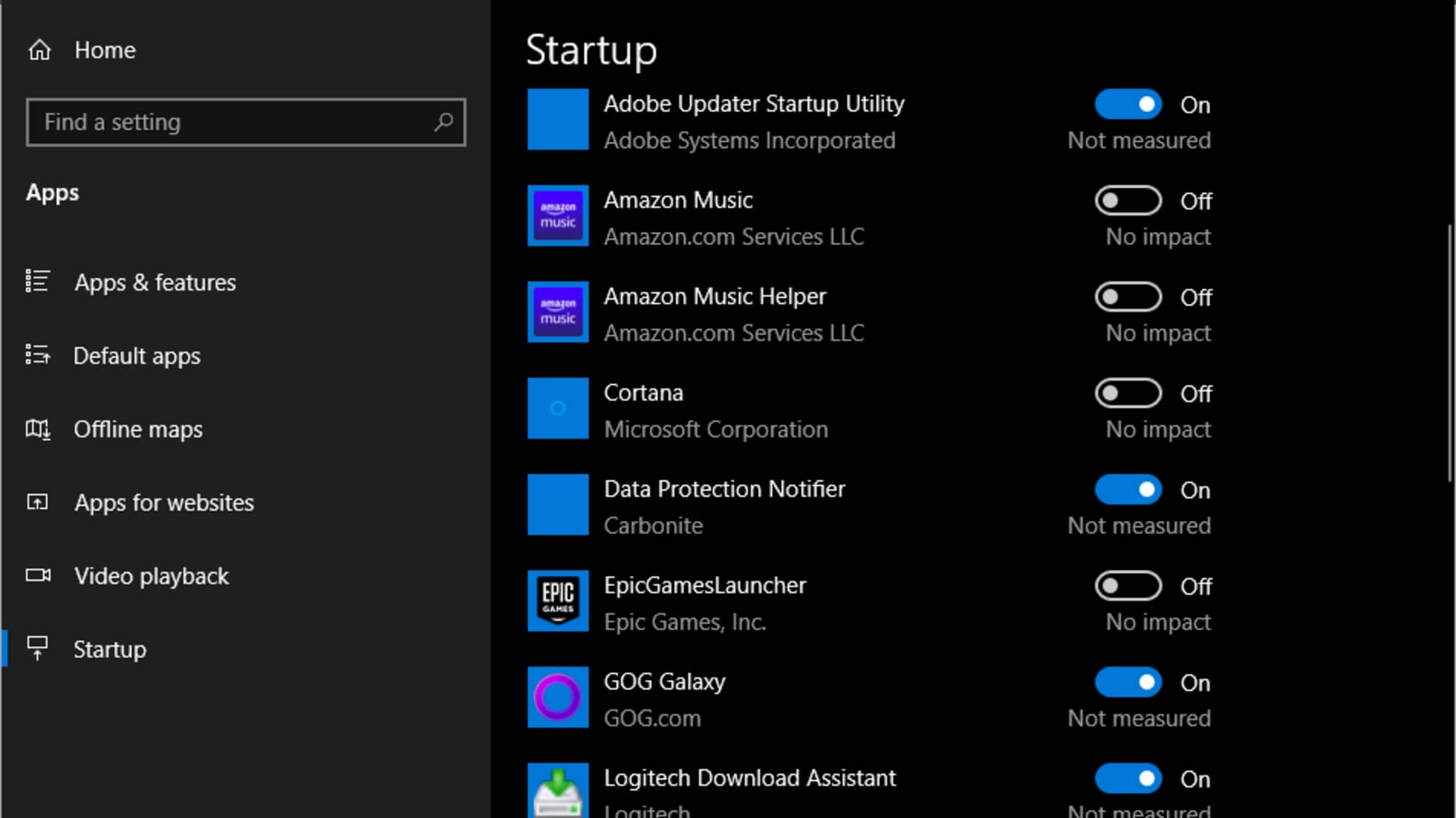The height and width of the screenshot is (818, 1456).
Task: Click the Default apps icon
Action: click(x=38, y=355)
